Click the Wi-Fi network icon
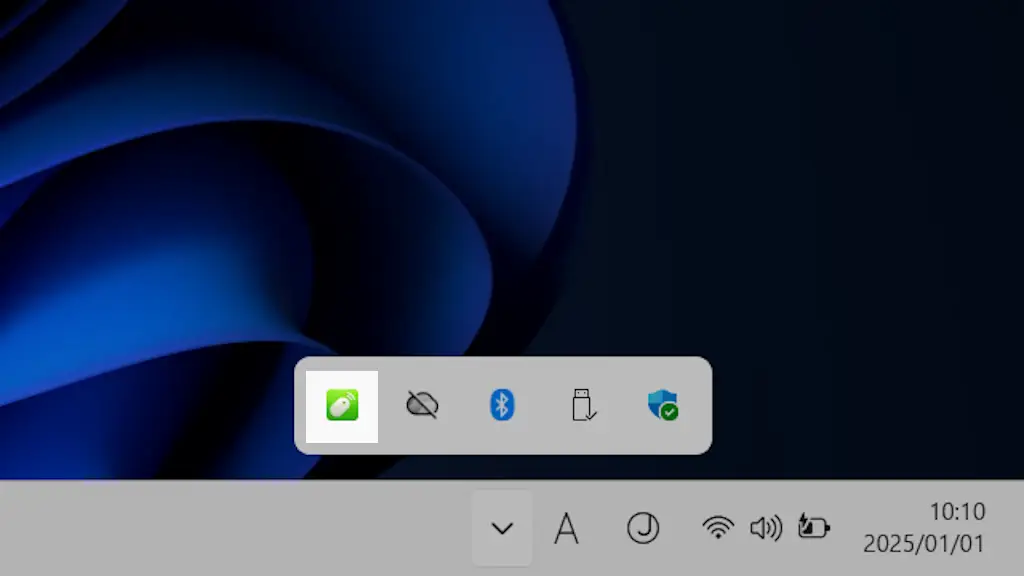 (x=717, y=527)
